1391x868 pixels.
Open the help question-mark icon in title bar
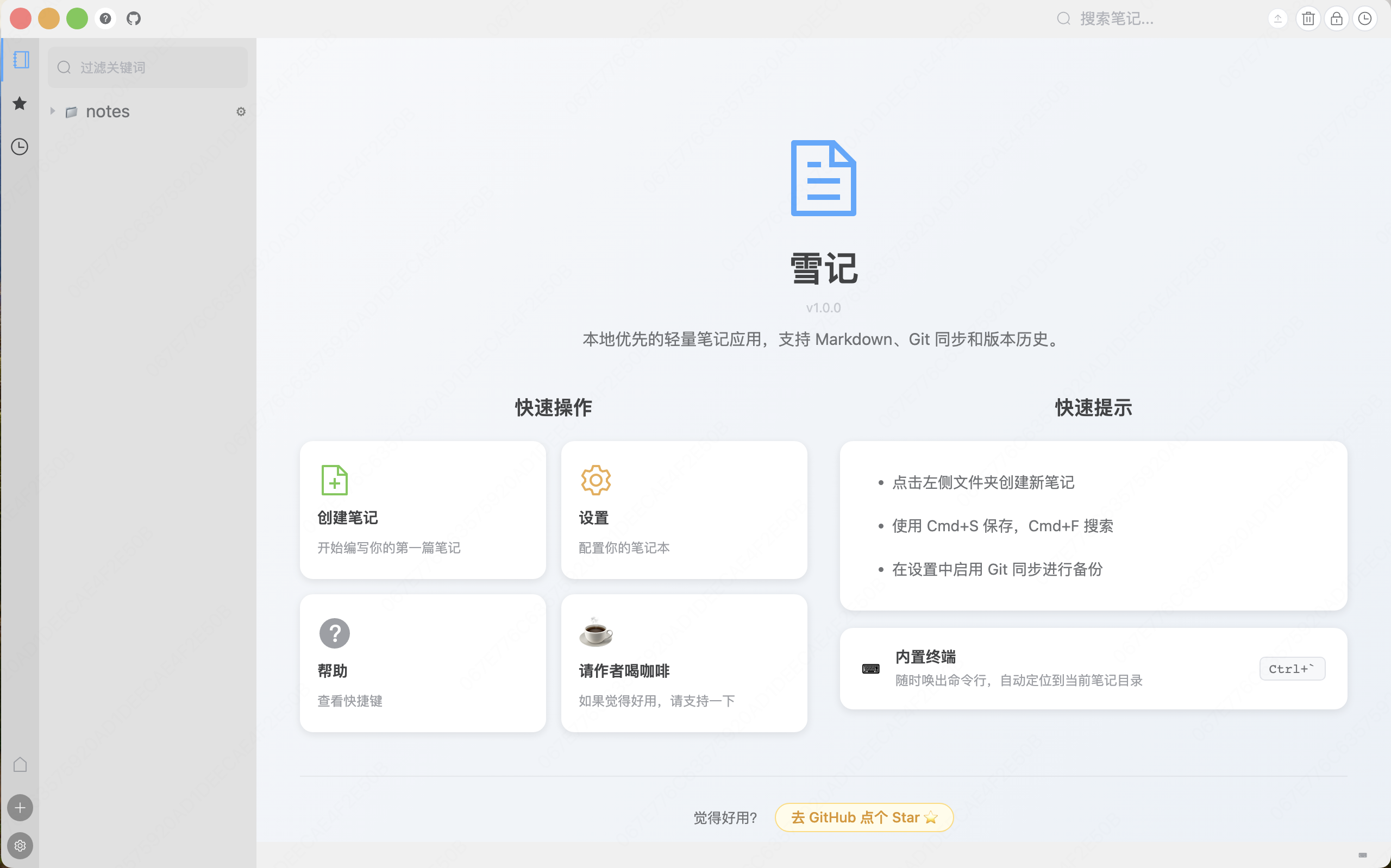(x=105, y=18)
